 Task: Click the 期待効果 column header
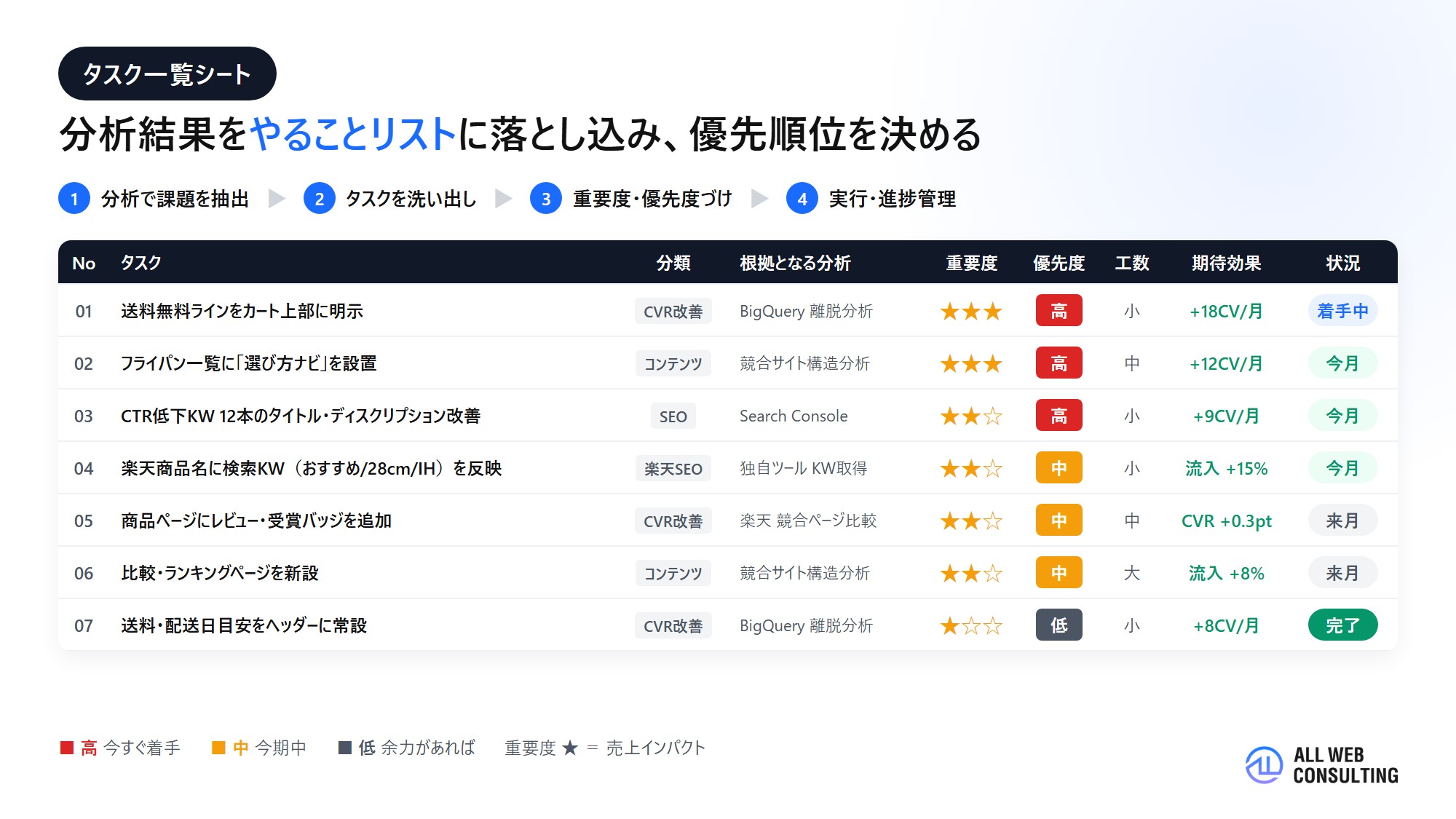click(x=1226, y=263)
